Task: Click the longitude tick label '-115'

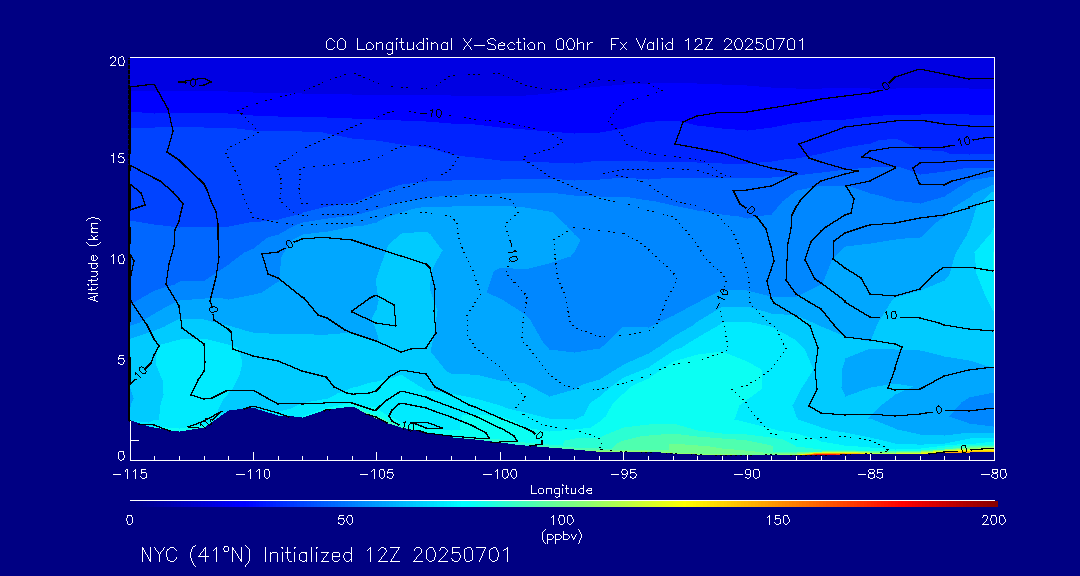Action: pos(129,475)
